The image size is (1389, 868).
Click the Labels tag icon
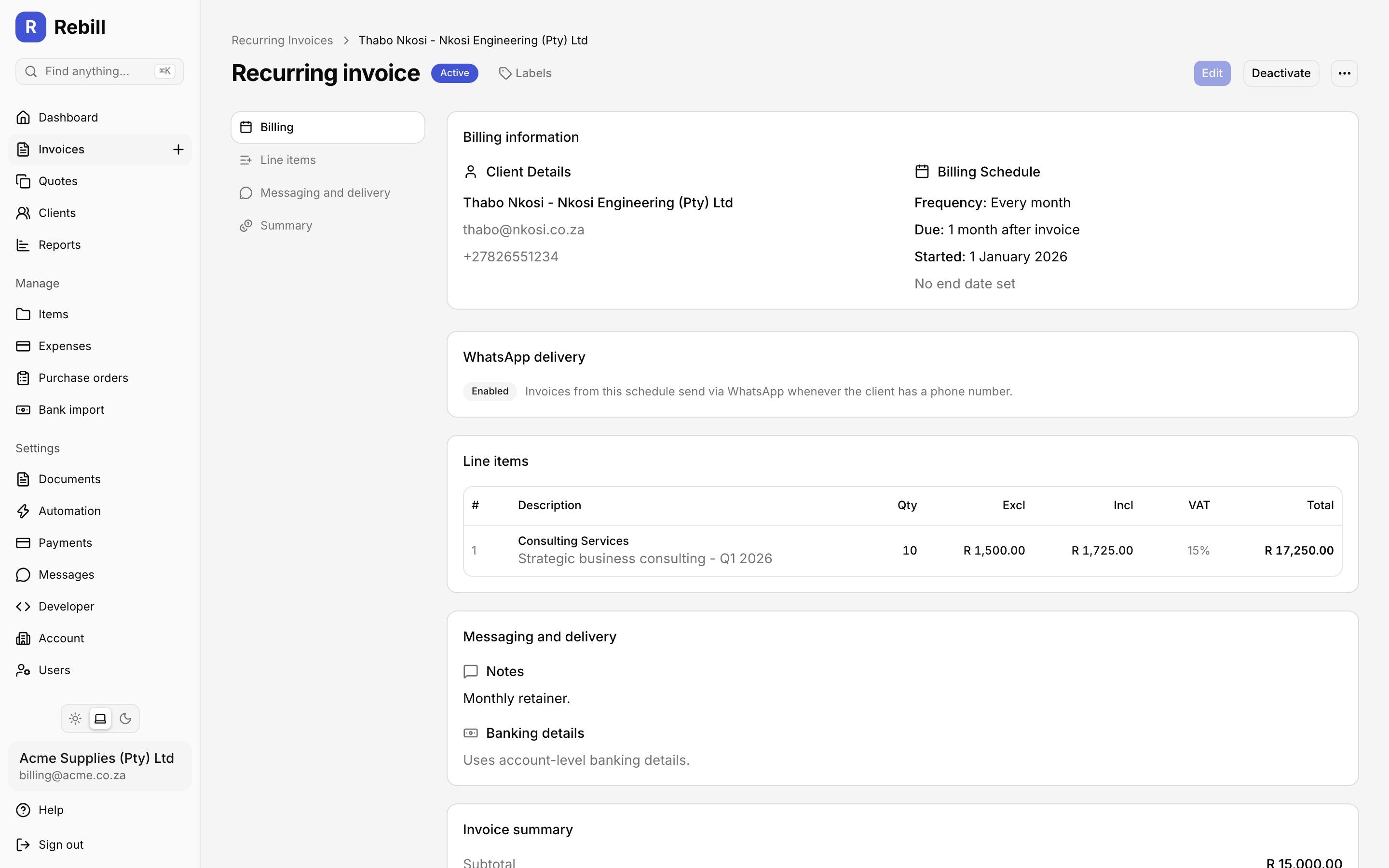[504, 73]
